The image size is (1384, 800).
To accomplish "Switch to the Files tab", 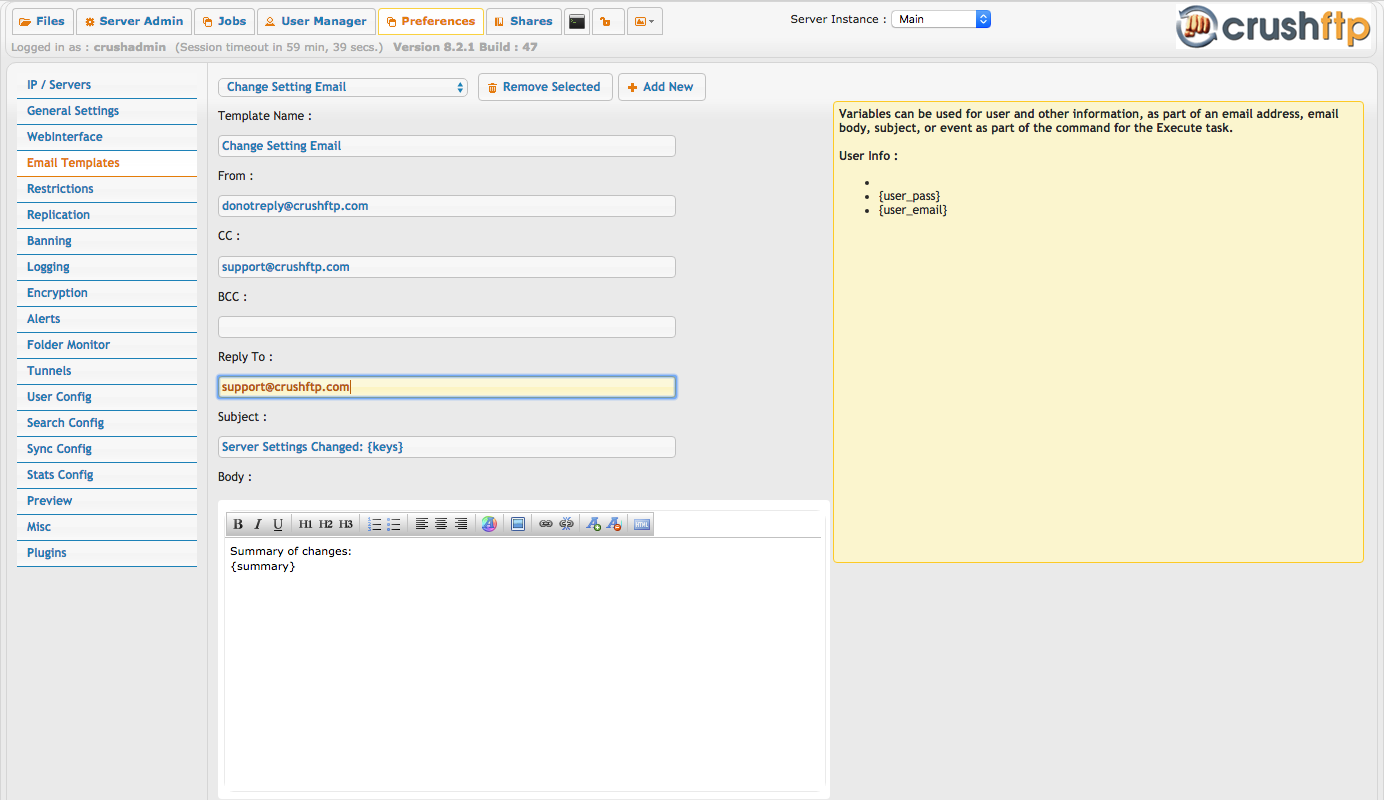I will pos(42,21).
